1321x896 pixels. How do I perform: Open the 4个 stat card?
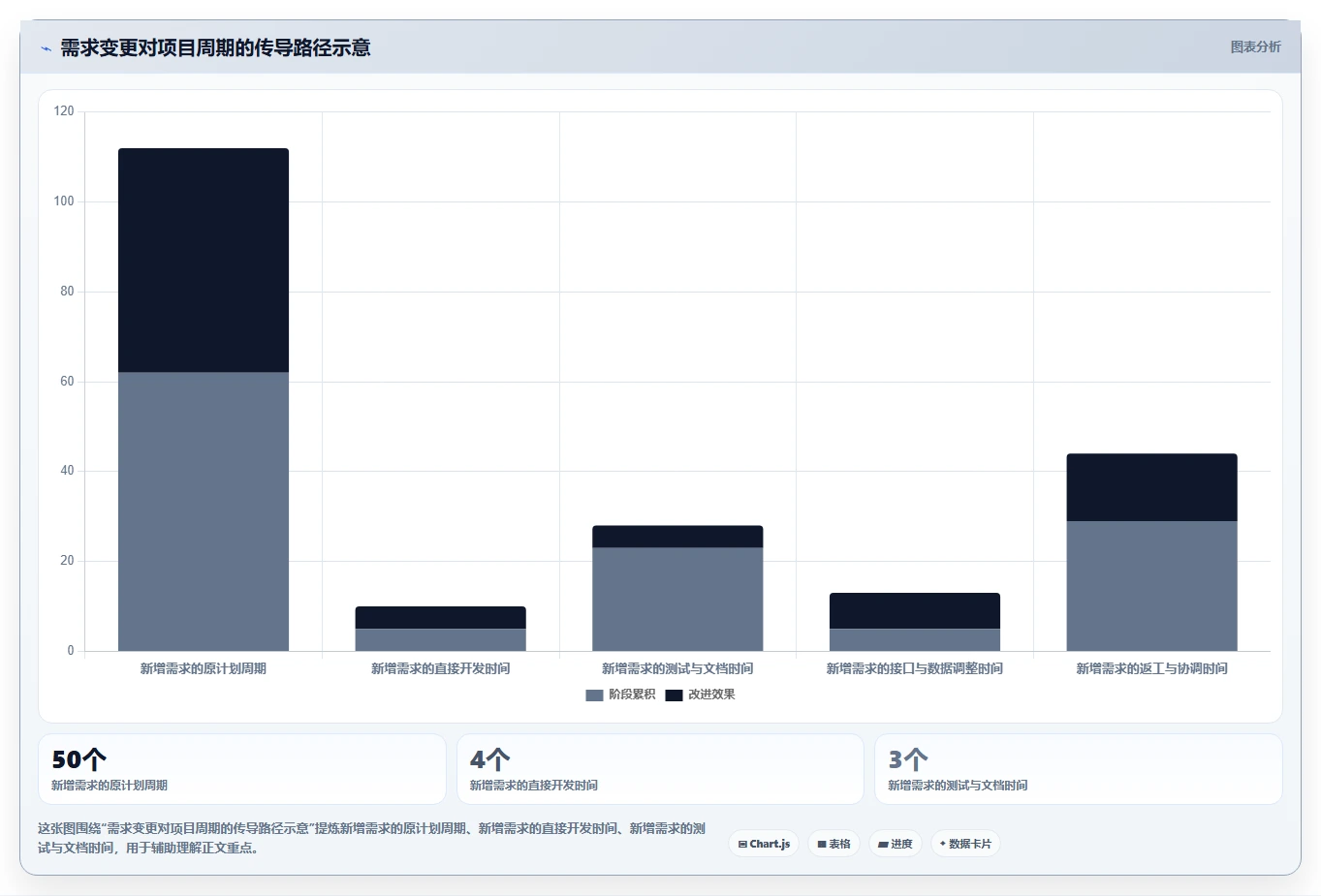(x=660, y=769)
